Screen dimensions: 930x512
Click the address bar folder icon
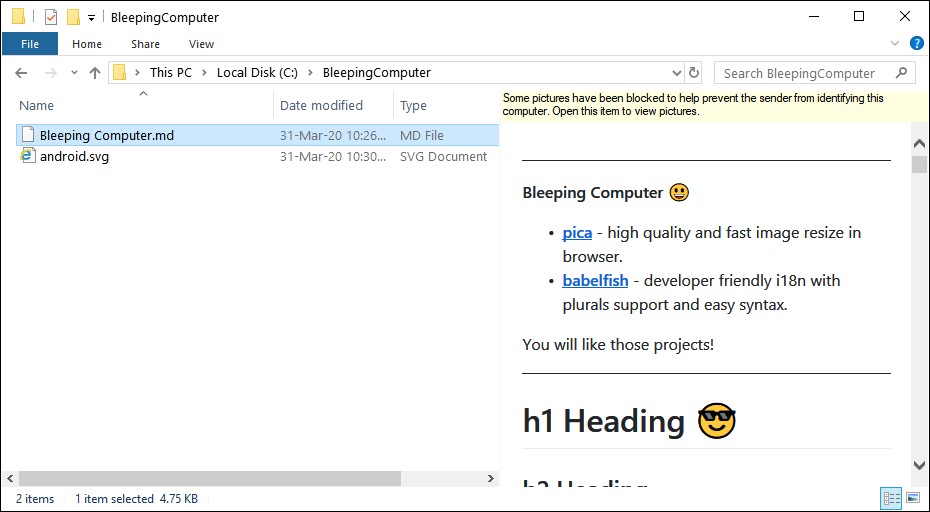point(120,72)
